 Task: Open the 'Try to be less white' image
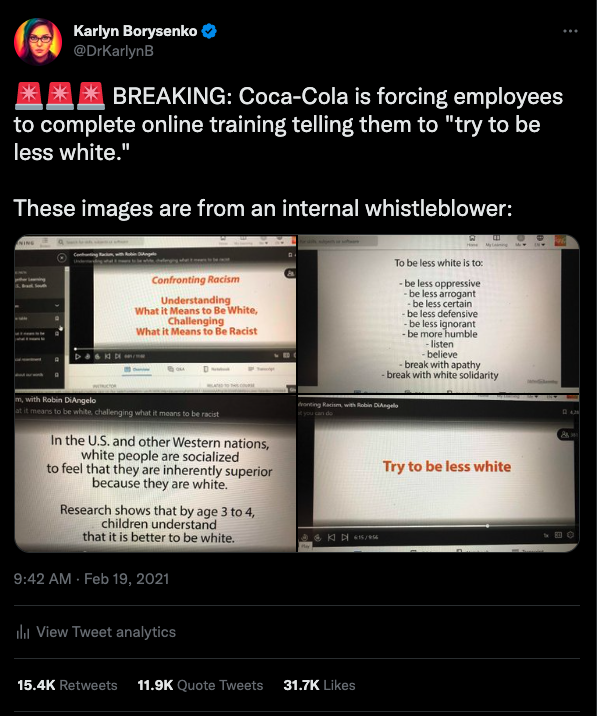click(x=439, y=473)
